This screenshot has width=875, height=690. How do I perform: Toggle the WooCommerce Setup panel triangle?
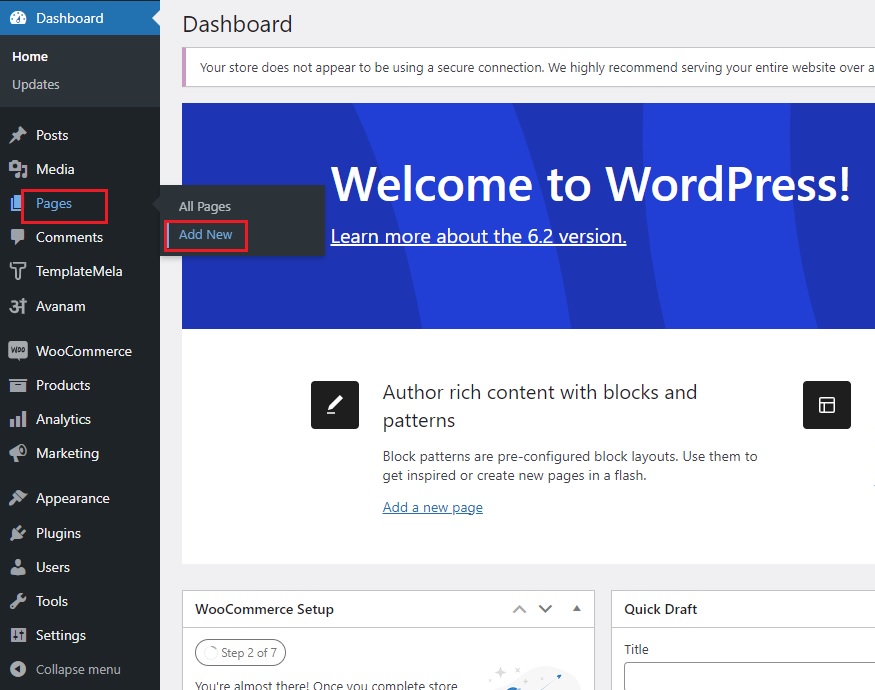pyautogui.click(x=577, y=608)
